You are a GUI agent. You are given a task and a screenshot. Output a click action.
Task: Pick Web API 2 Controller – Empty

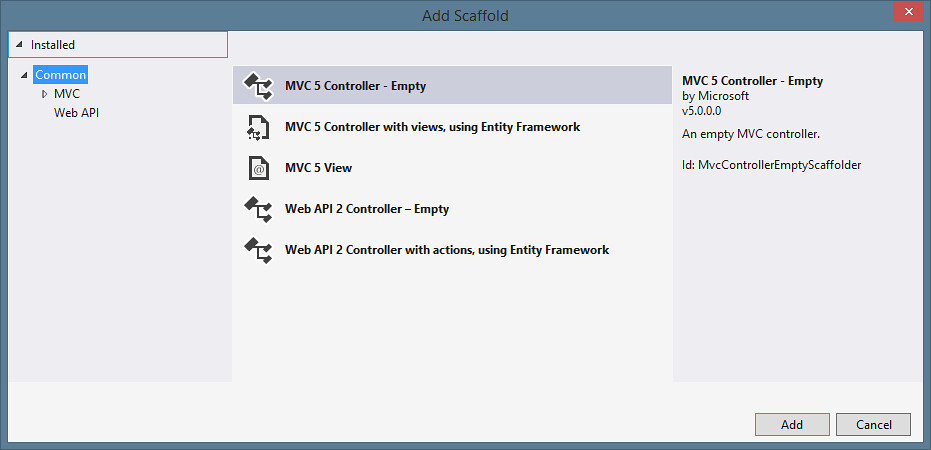367,209
